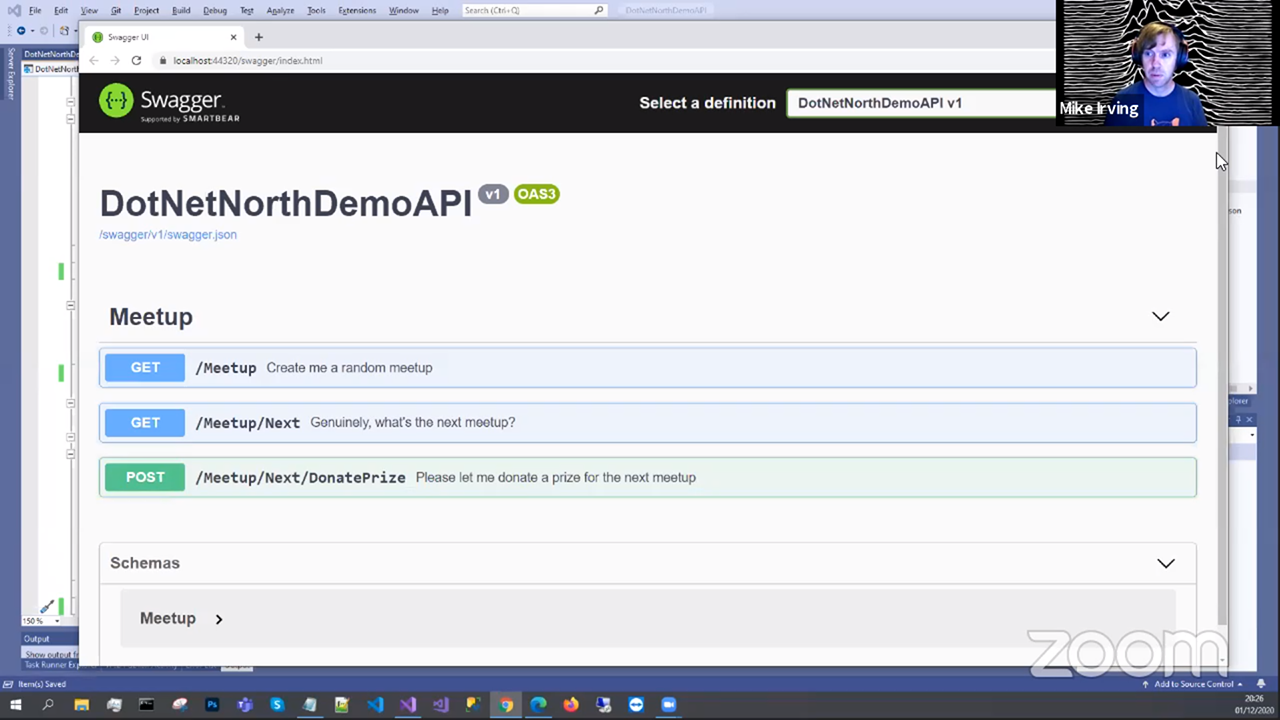Open the /swagger/v1/swagger.json link
This screenshot has width=1280, height=720.
(x=168, y=234)
